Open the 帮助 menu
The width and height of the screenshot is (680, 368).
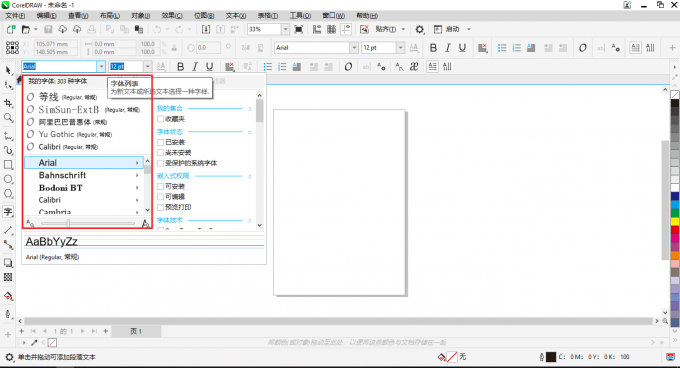[x=367, y=16]
